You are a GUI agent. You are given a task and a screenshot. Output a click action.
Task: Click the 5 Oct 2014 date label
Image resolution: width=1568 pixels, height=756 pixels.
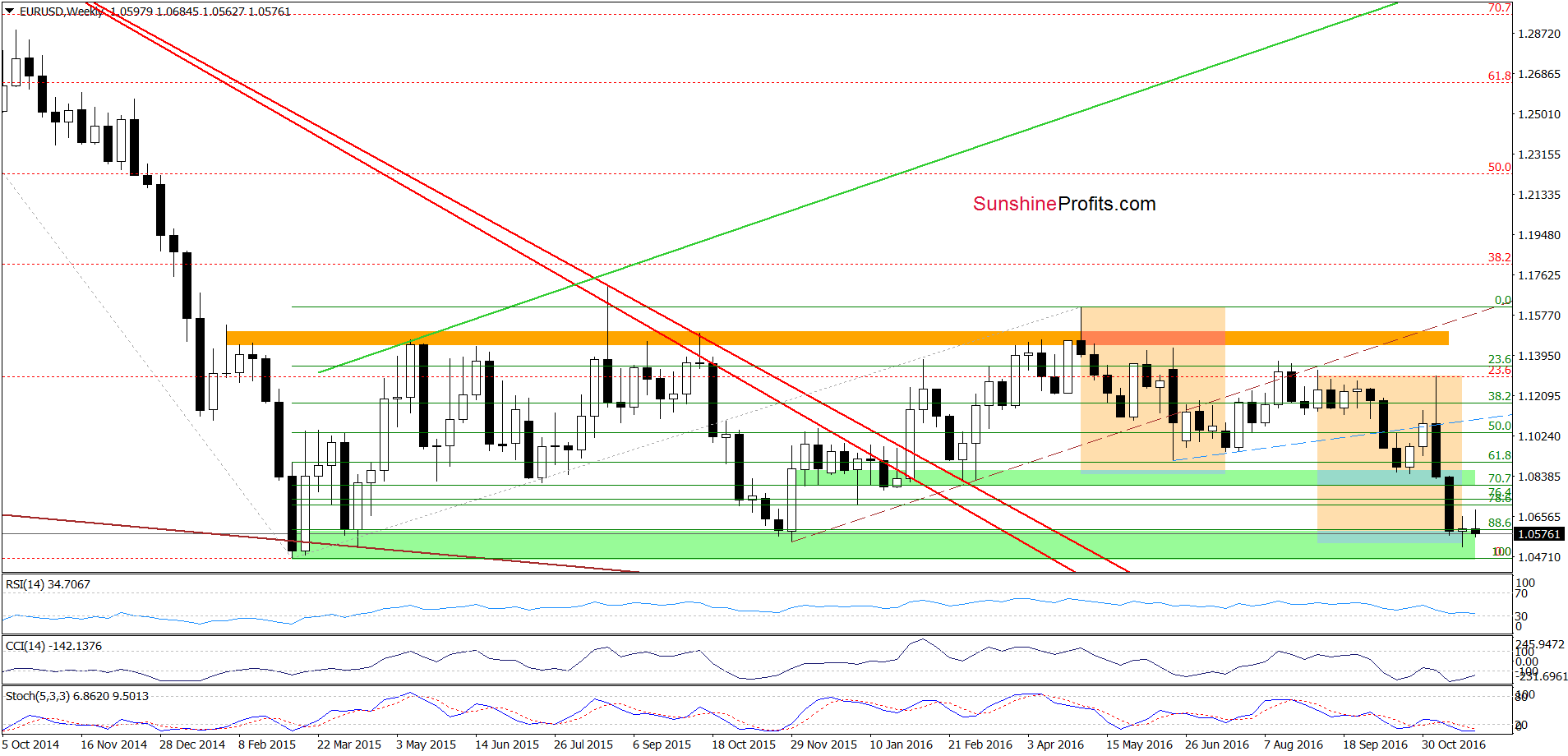tap(30, 744)
